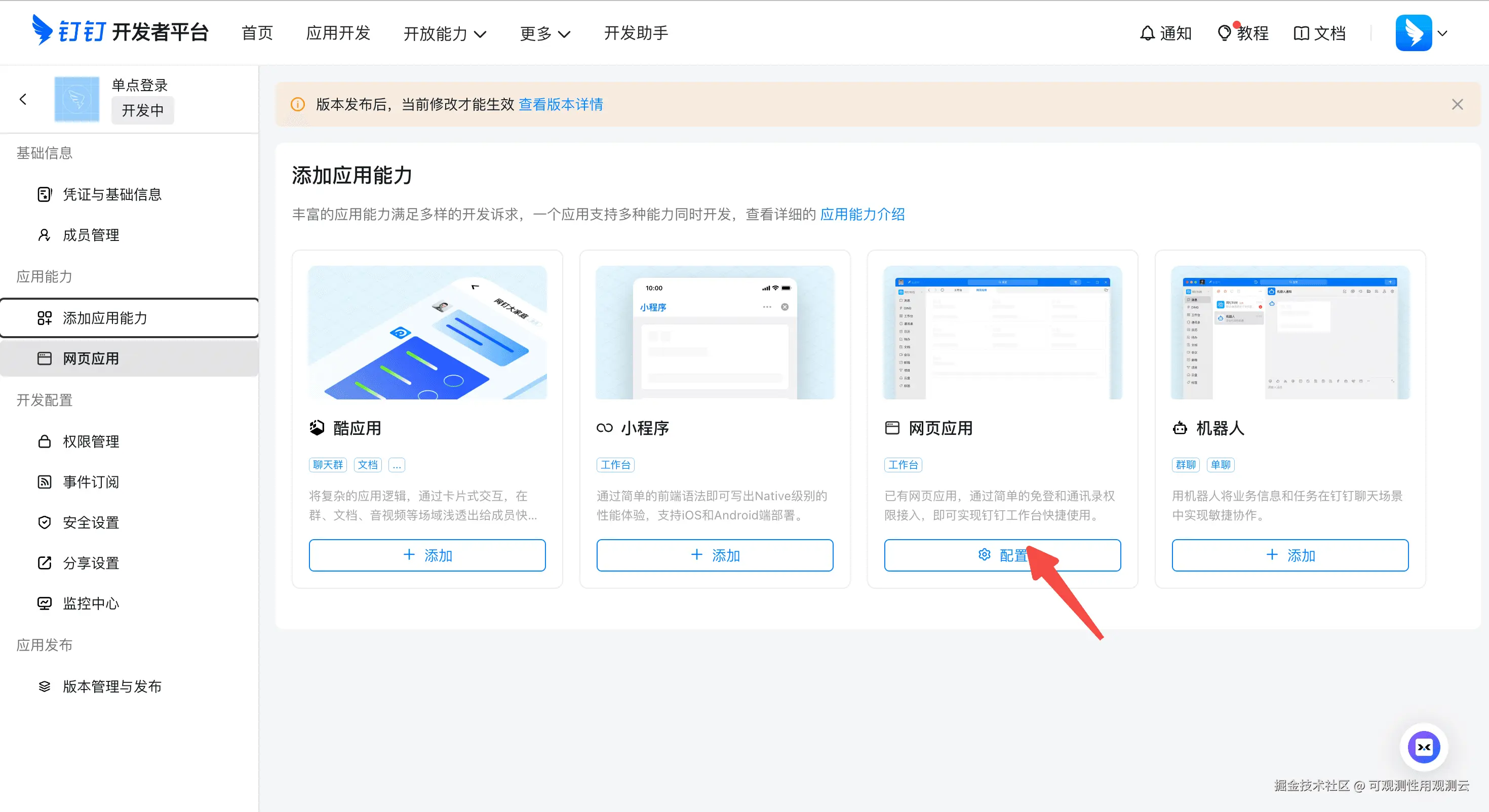Click the back arrow beside app name
The image size is (1489, 812).
pos(23,99)
